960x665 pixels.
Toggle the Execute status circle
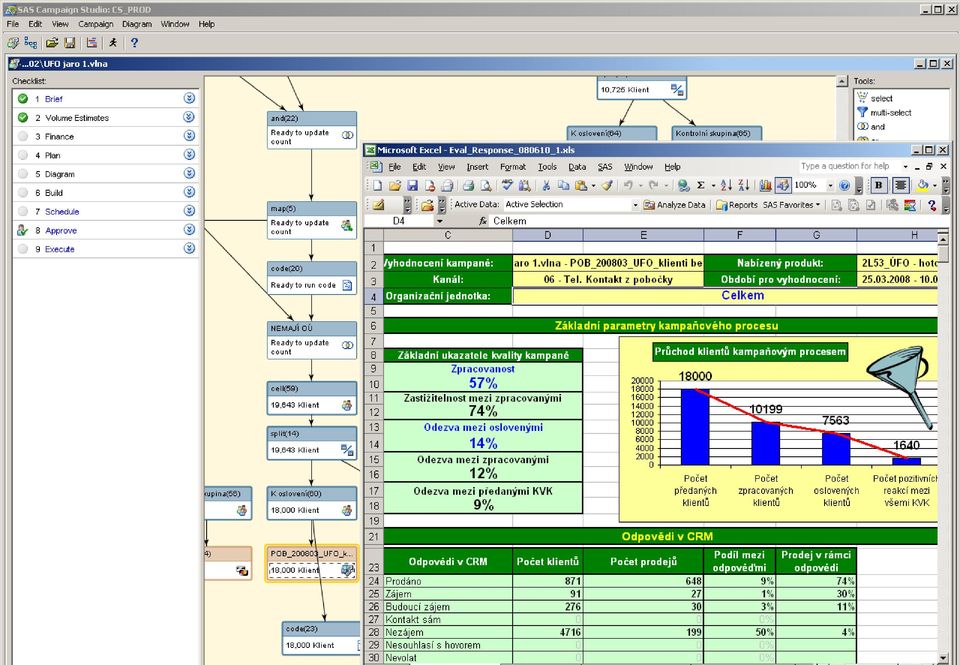click(x=23, y=249)
